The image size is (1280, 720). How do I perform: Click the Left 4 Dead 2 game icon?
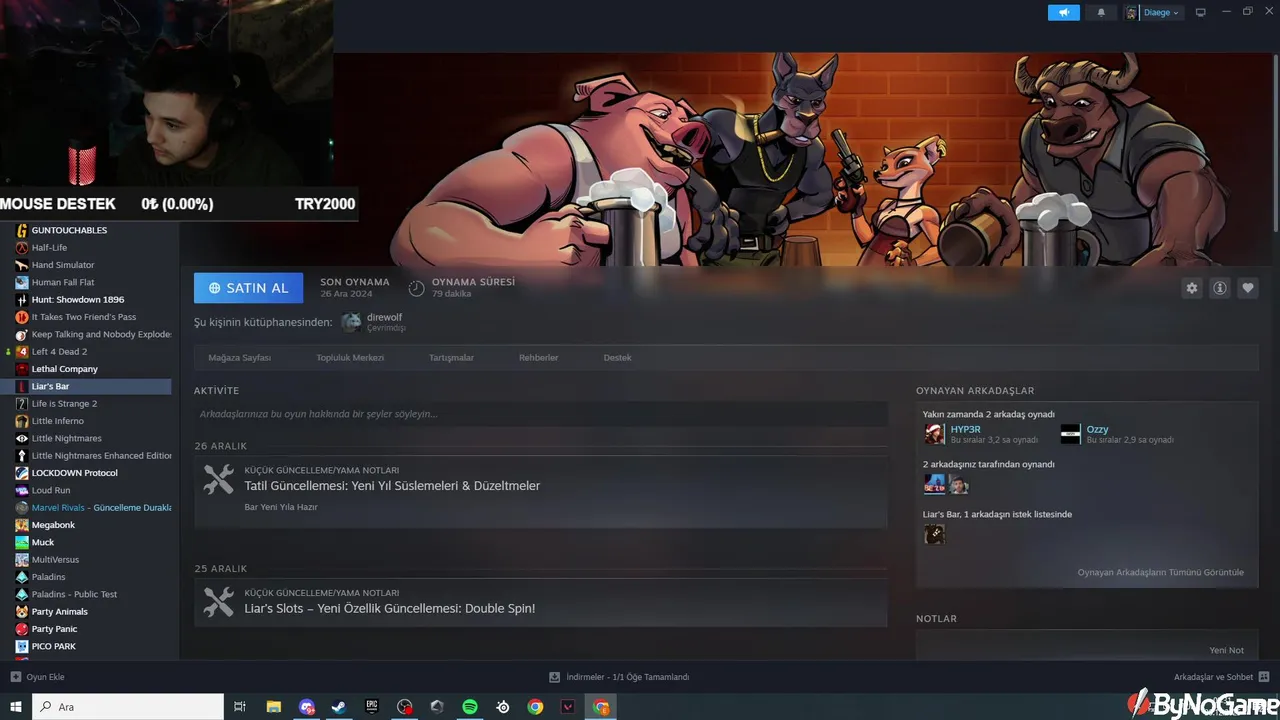pyautogui.click(x=22, y=352)
